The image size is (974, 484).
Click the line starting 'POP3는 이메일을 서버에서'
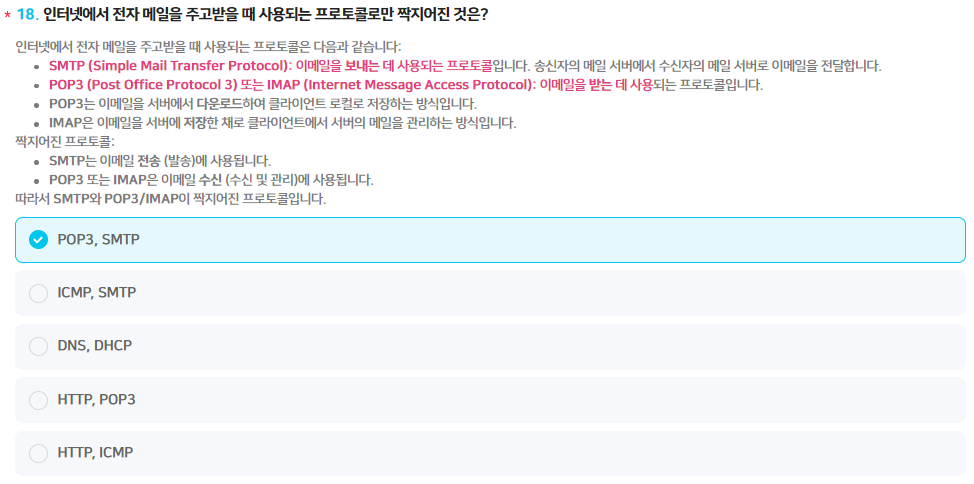[x=263, y=104]
